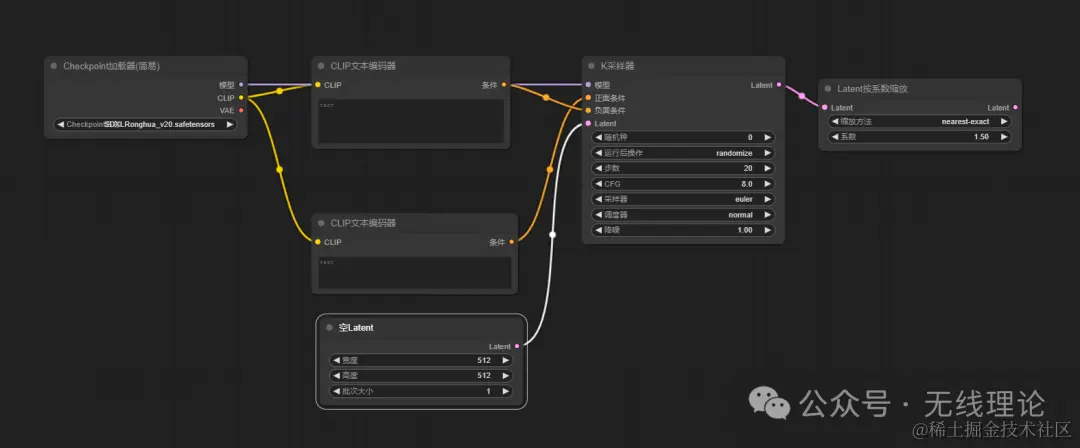Viewport: 1080px width, 448px height.
Task: Collapse the upper CLIP文本编码器 node via its title dot
Action: click(321, 66)
